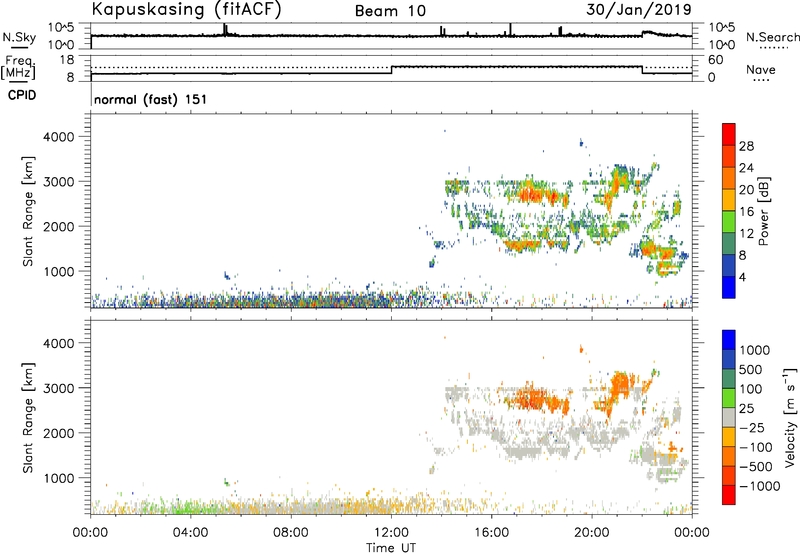This screenshot has height=554, width=800.
Task: Click the "12:00" time tick label
Action: [x=391, y=533]
